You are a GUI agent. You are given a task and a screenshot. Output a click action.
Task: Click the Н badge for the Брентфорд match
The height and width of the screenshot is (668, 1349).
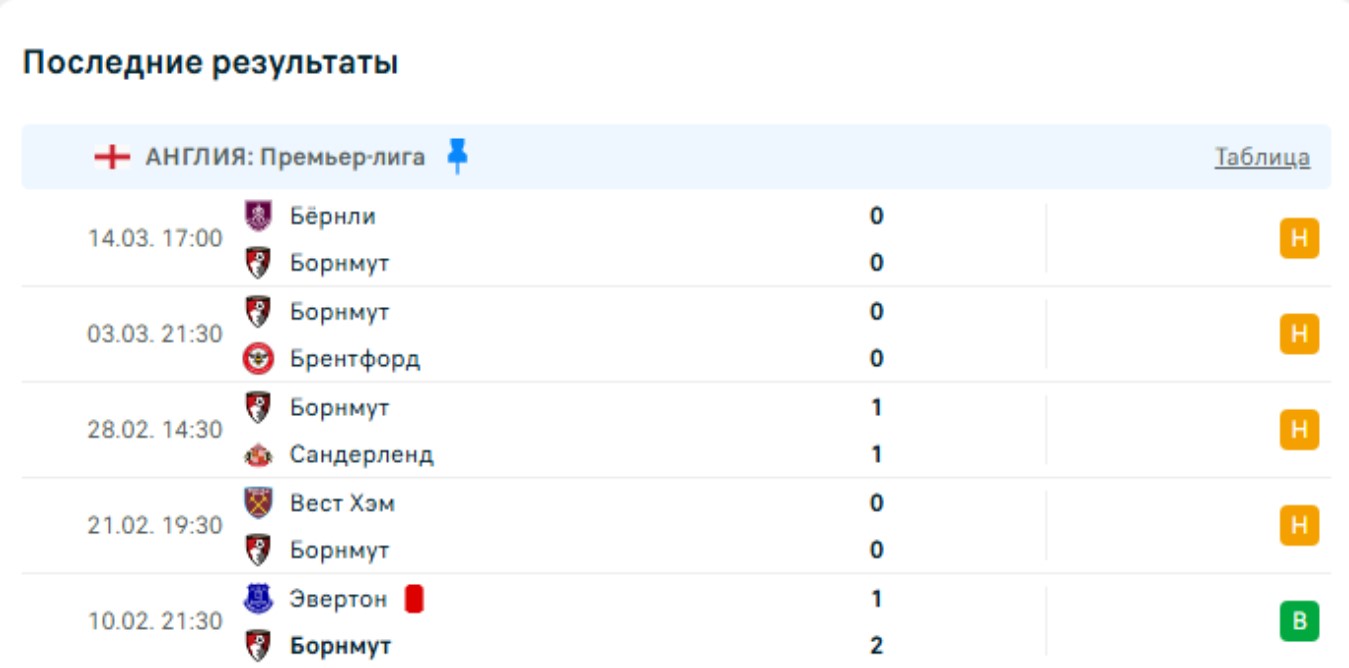[1299, 334]
